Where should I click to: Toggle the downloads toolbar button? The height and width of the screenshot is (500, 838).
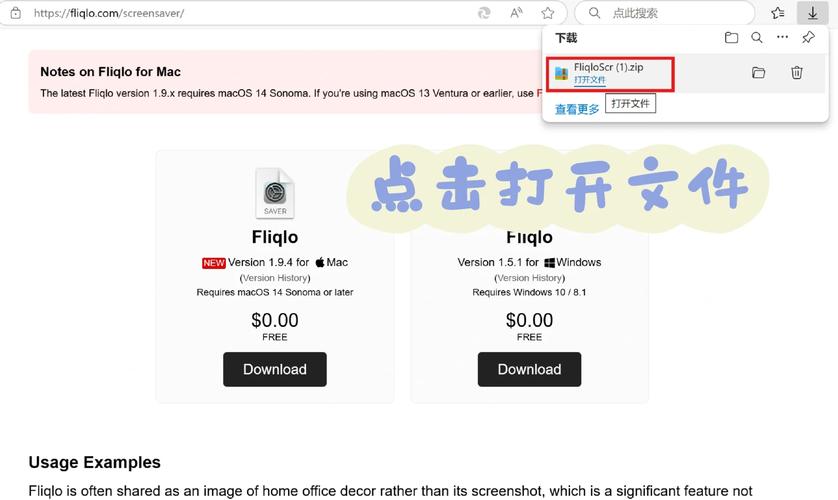coord(812,13)
